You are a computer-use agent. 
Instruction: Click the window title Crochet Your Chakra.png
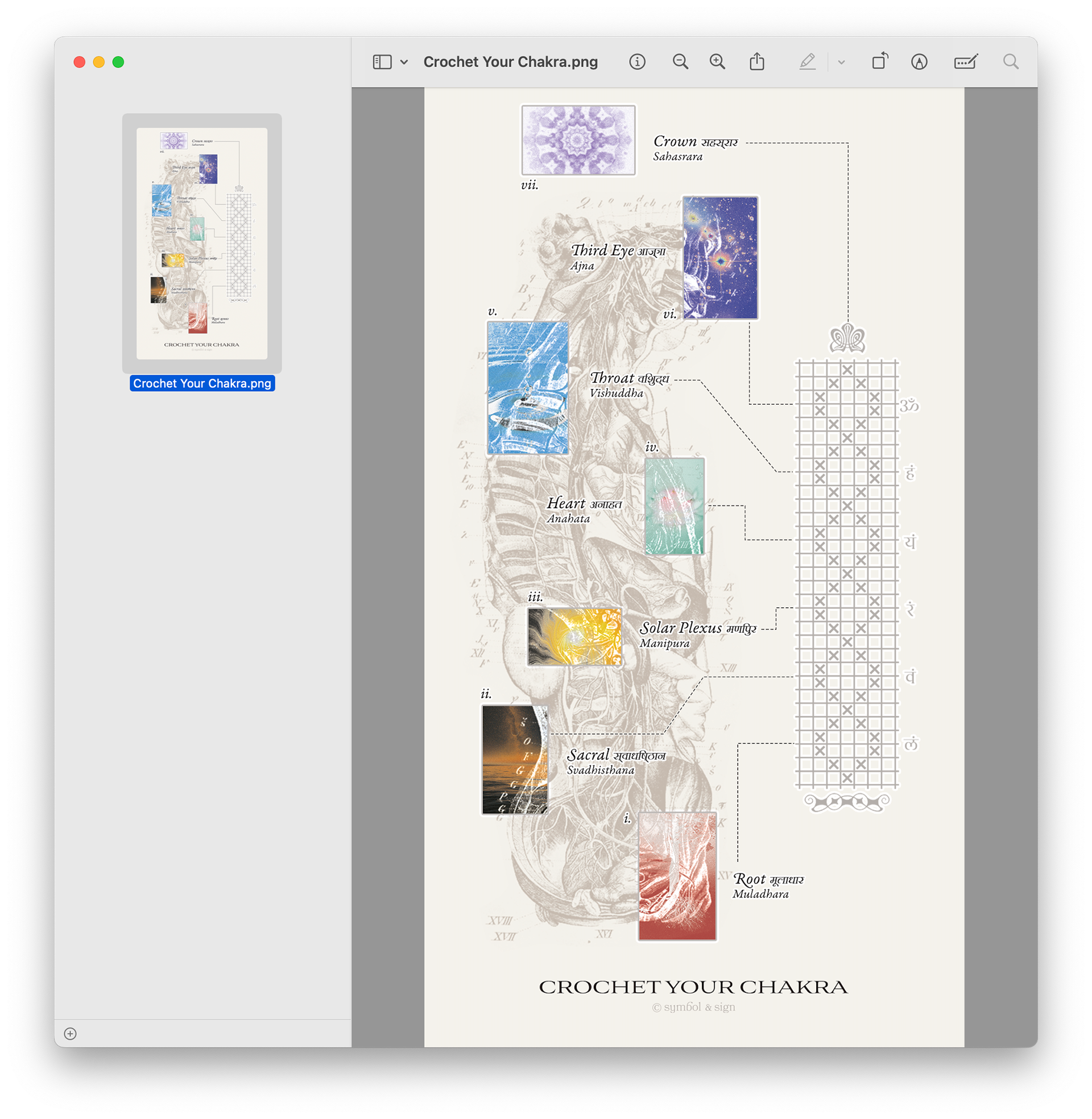click(x=510, y=62)
